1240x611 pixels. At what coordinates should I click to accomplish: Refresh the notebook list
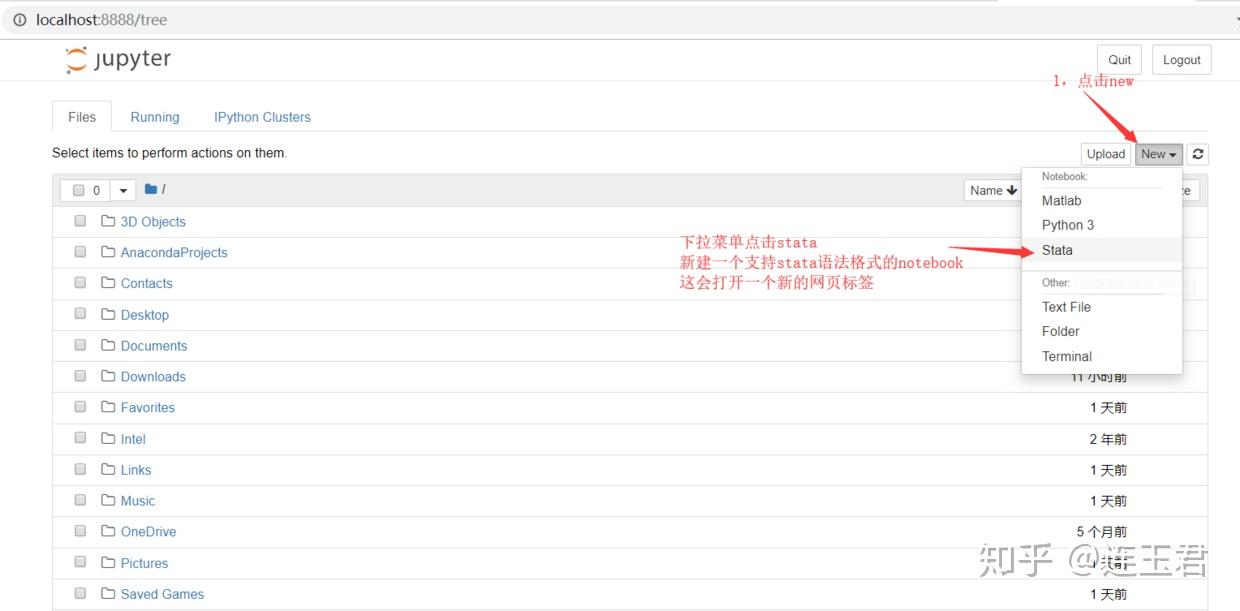[x=1197, y=153]
